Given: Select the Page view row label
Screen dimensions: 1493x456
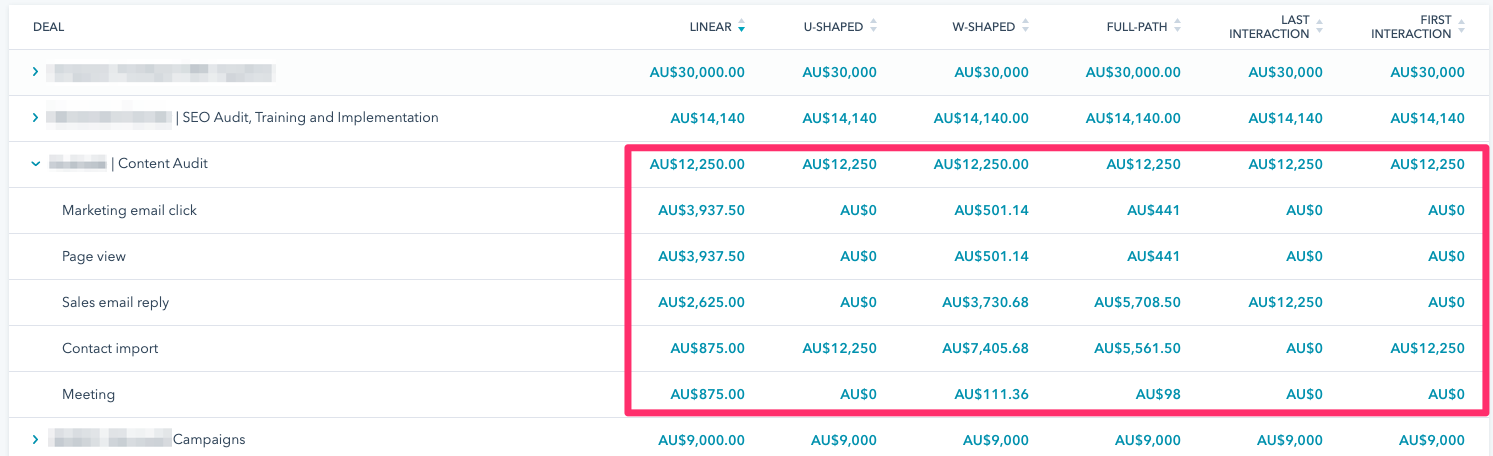Looking at the screenshot, I should [94, 256].
